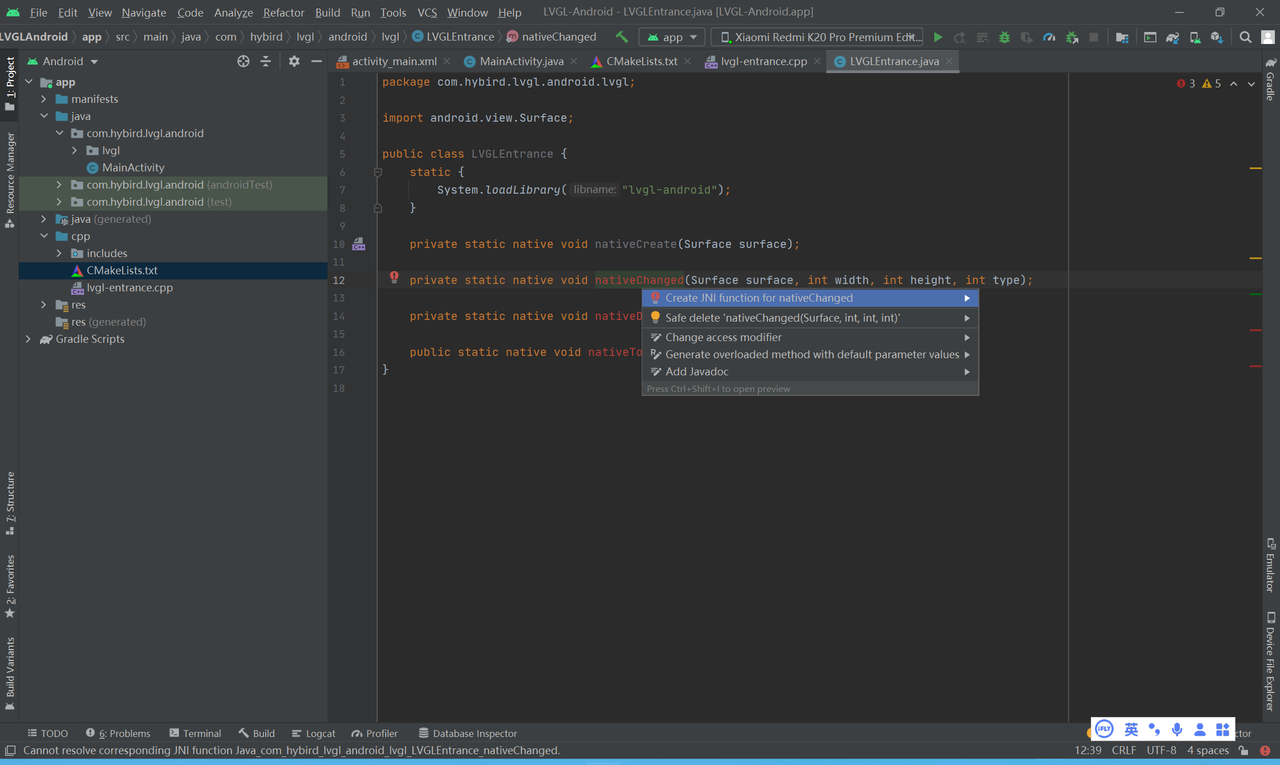Screen dimensions: 1280x765
Task: Click the JNI gutter icon on line 10
Action: tap(358, 244)
